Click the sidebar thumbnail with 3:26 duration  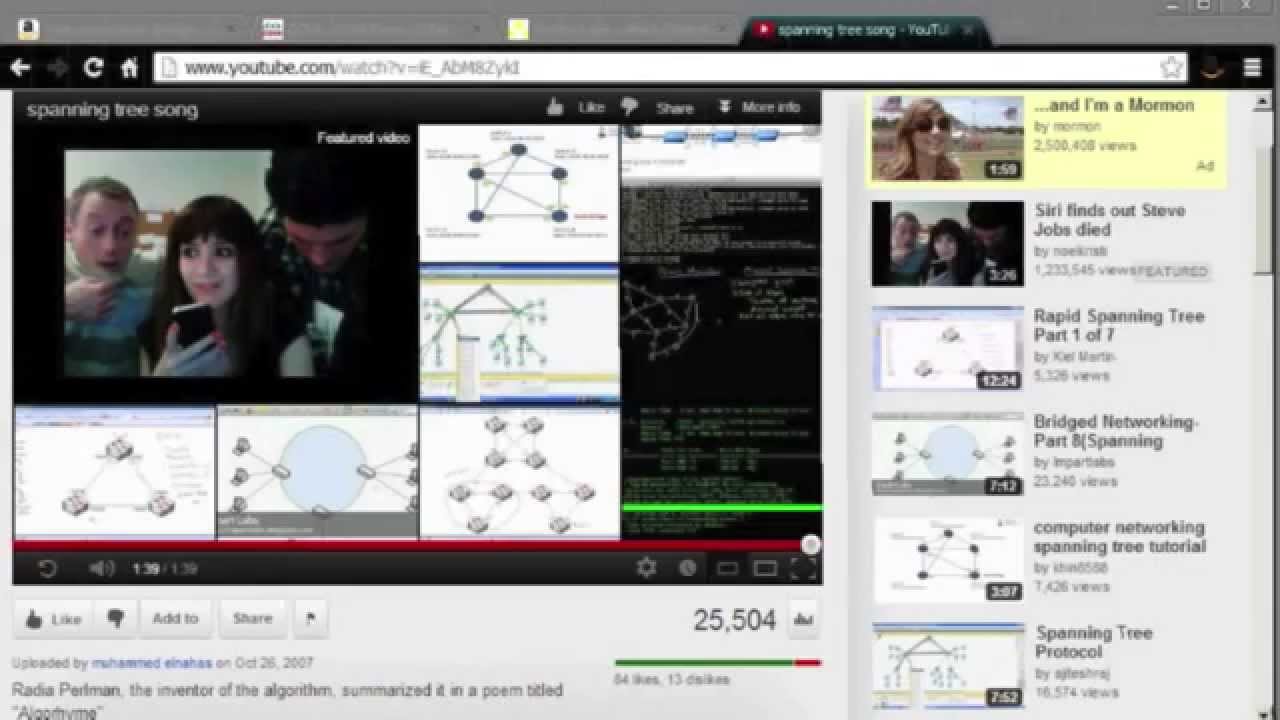click(x=947, y=244)
